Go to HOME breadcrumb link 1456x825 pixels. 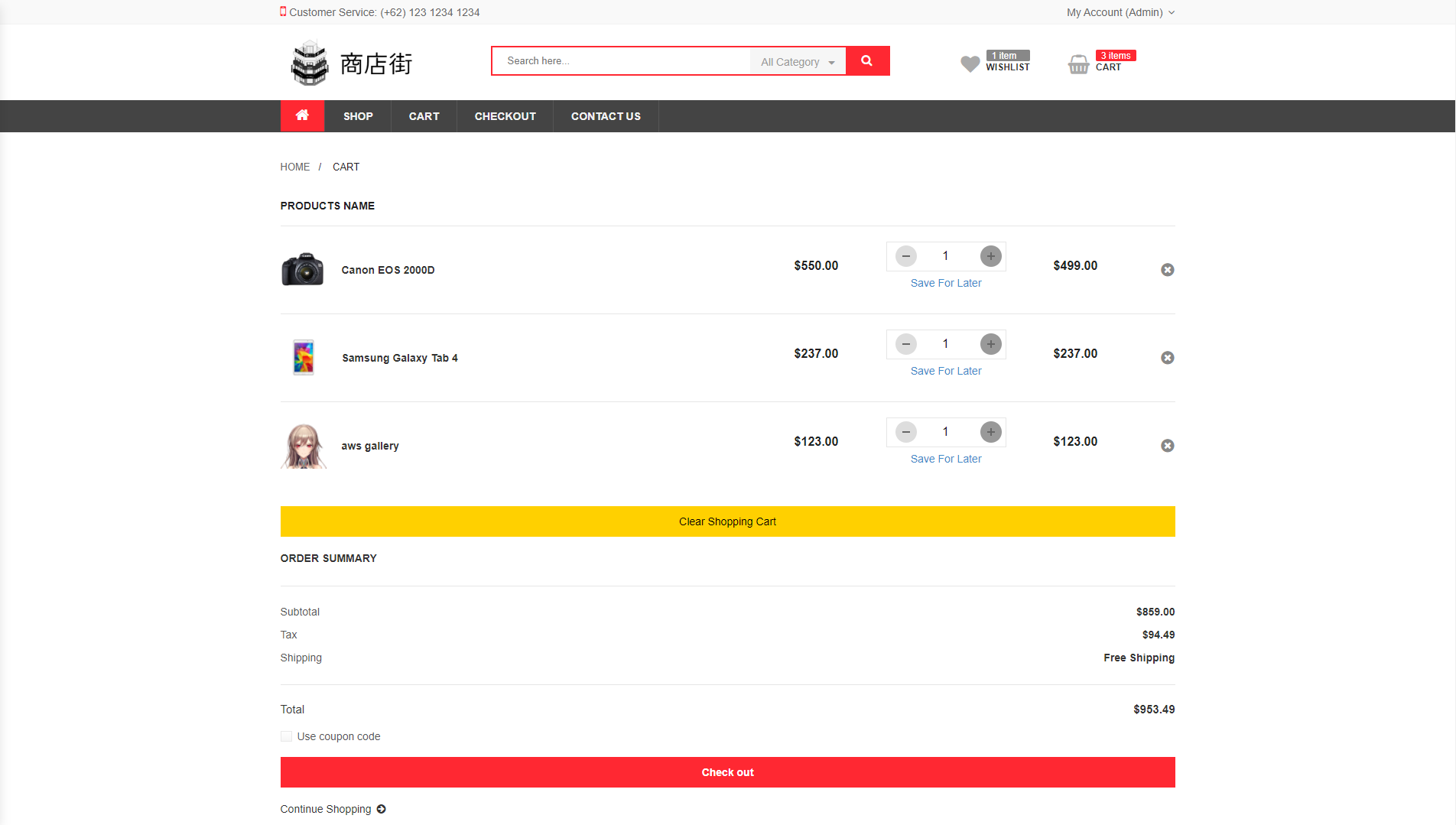pyautogui.click(x=295, y=167)
